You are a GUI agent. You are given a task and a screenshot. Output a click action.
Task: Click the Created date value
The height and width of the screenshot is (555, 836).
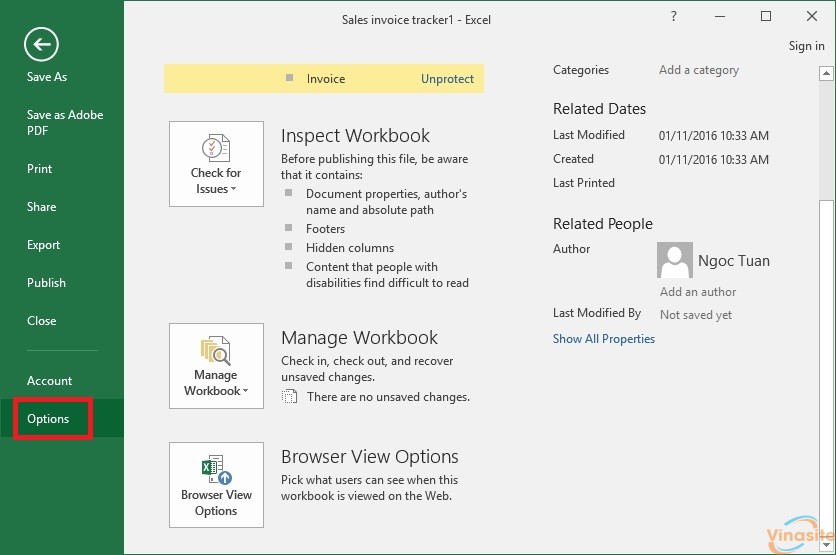coord(713,159)
